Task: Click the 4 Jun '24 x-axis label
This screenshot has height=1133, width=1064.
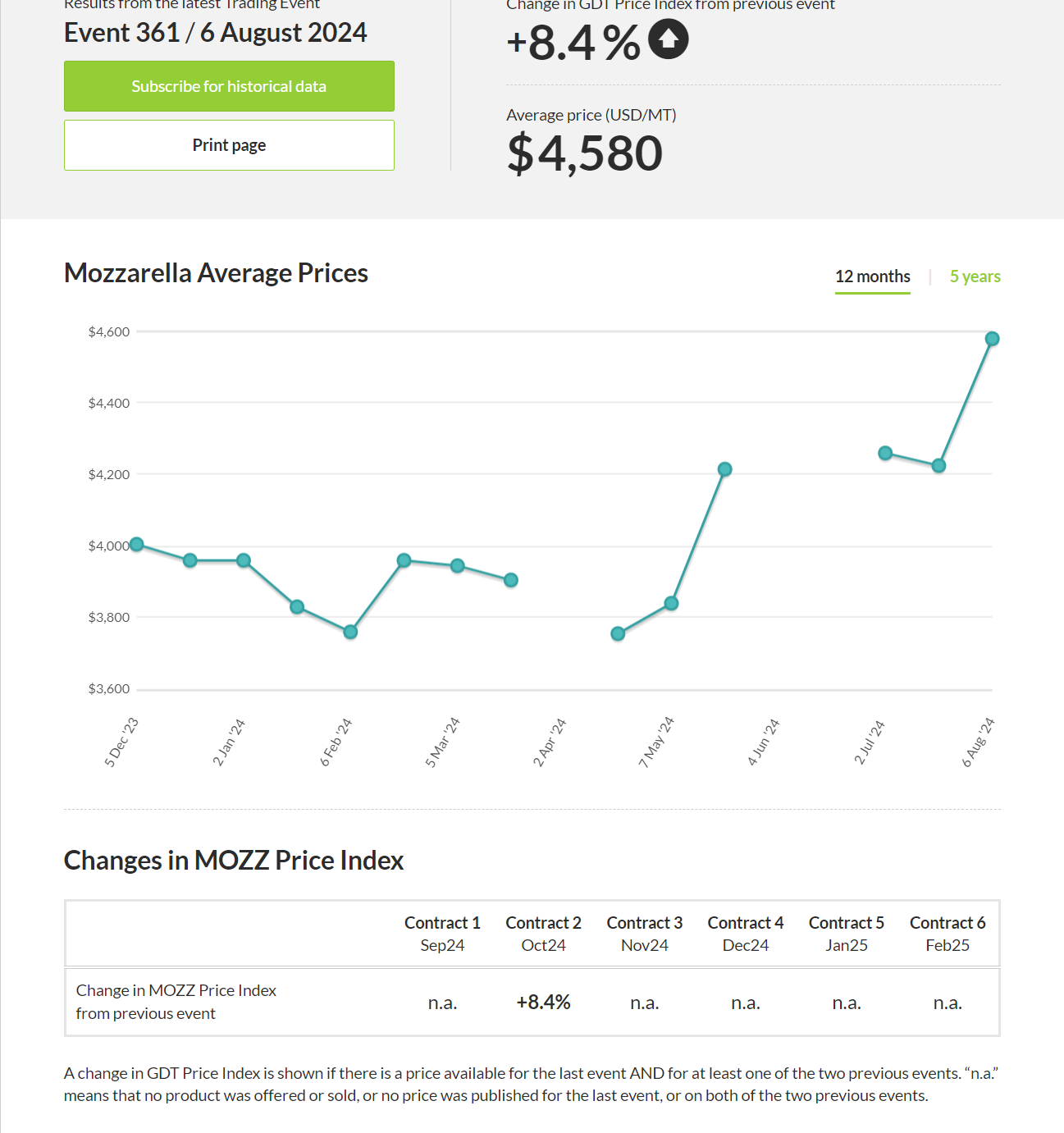Action: (x=763, y=742)
